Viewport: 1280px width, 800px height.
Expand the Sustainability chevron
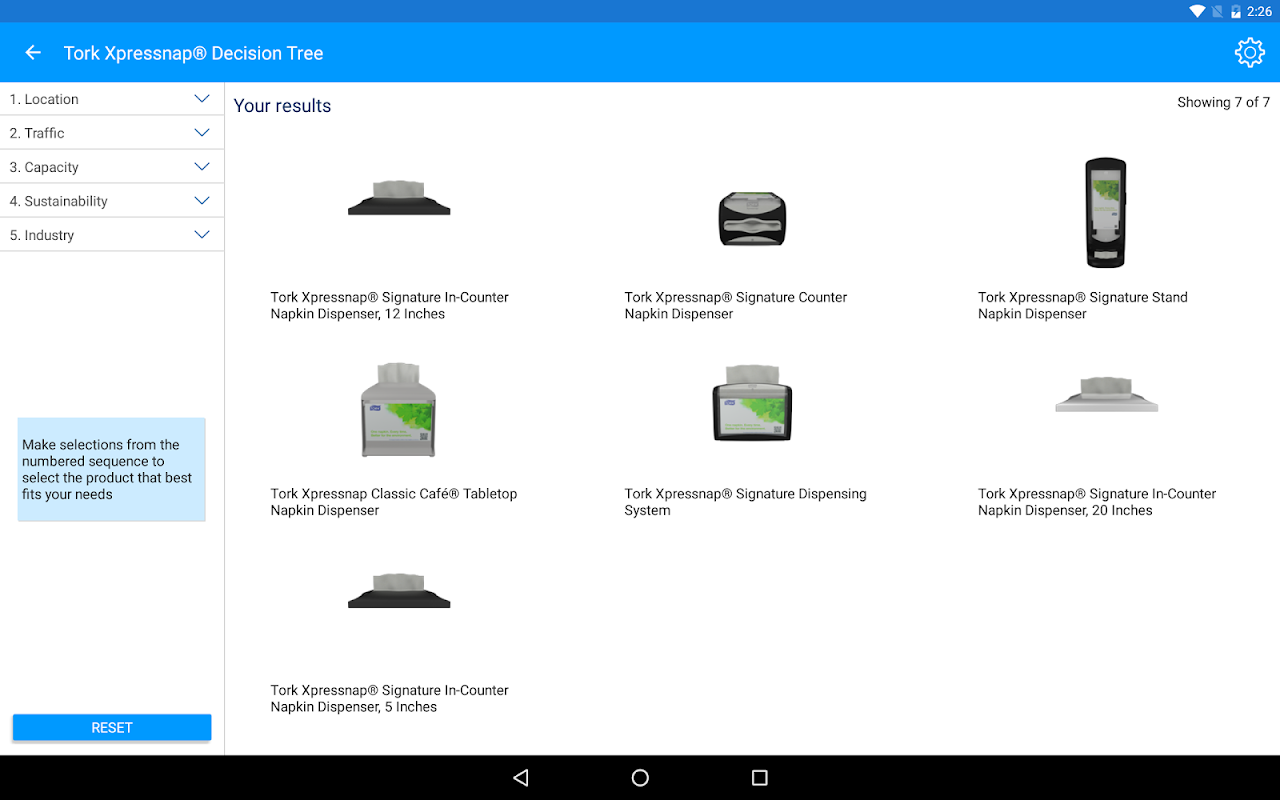click(x=202, y=201)
